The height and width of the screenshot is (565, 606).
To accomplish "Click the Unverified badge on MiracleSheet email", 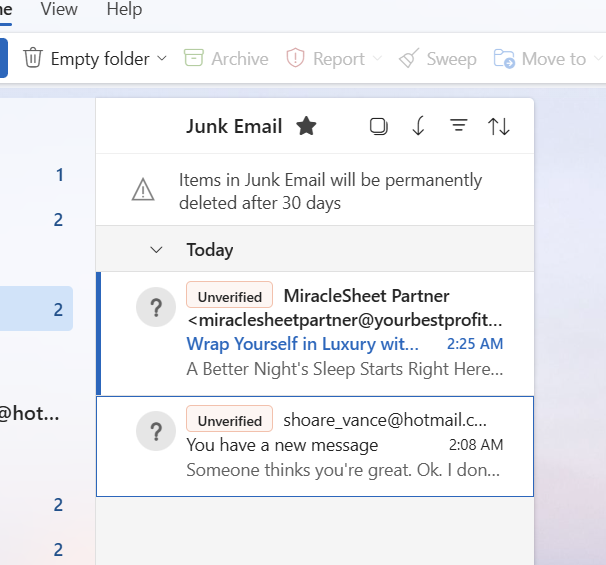I will [x=230, y=296].
